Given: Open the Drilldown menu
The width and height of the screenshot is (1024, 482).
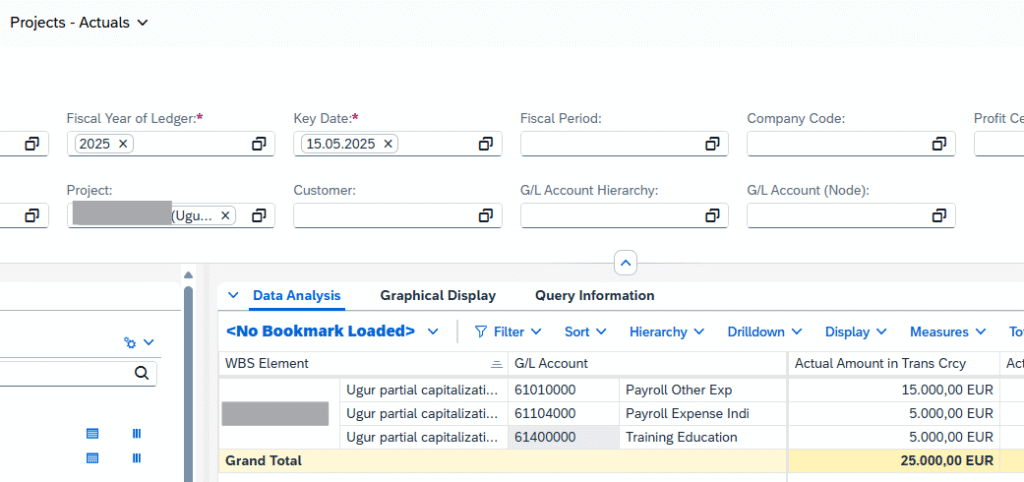Looking at the screenshot, I should pyautogui.click(x=763, y=332).
